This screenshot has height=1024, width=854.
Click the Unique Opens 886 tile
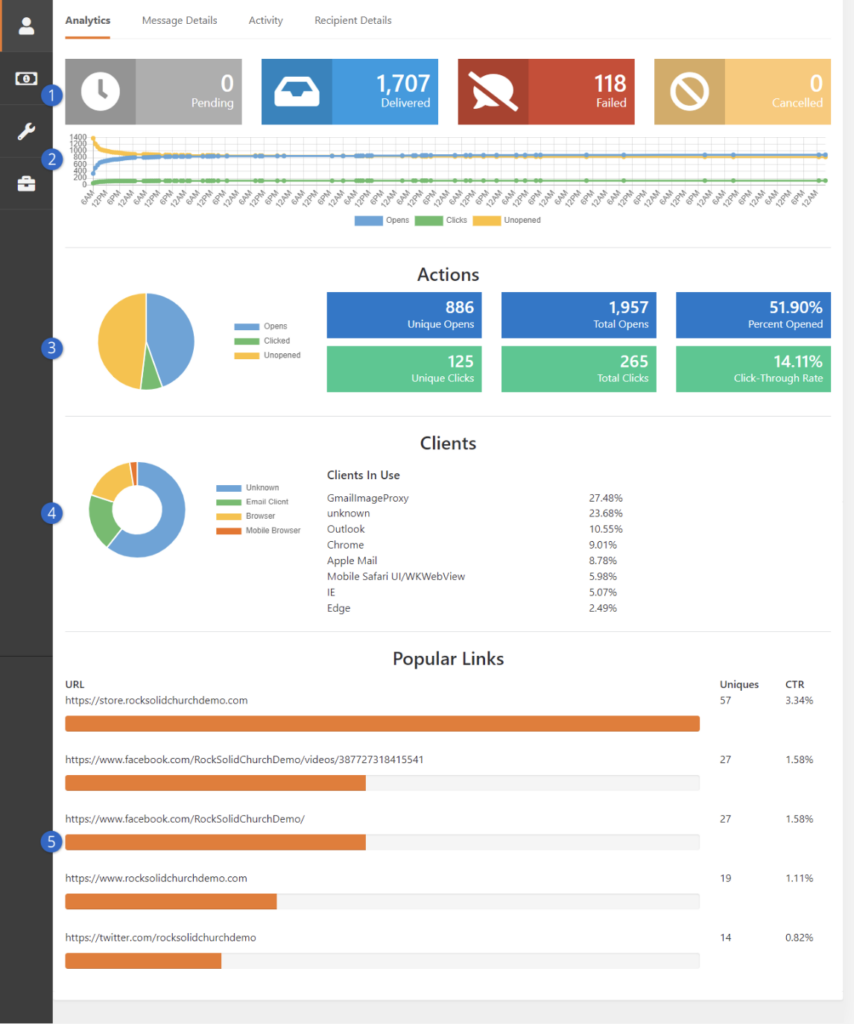tap(404, 314)
